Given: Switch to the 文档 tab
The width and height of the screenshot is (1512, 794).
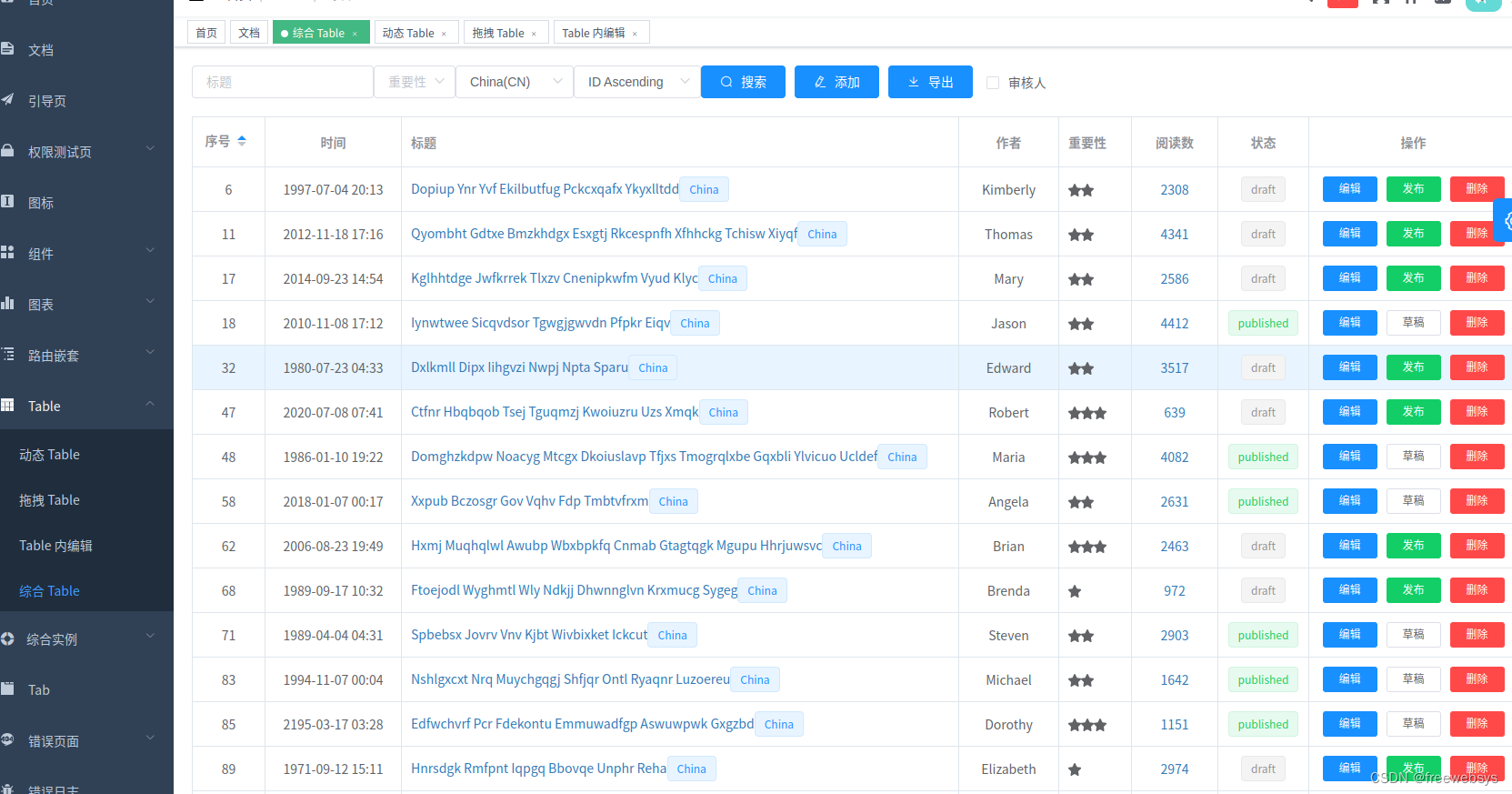Looking at the screenshot, I should tap(249, 33).
